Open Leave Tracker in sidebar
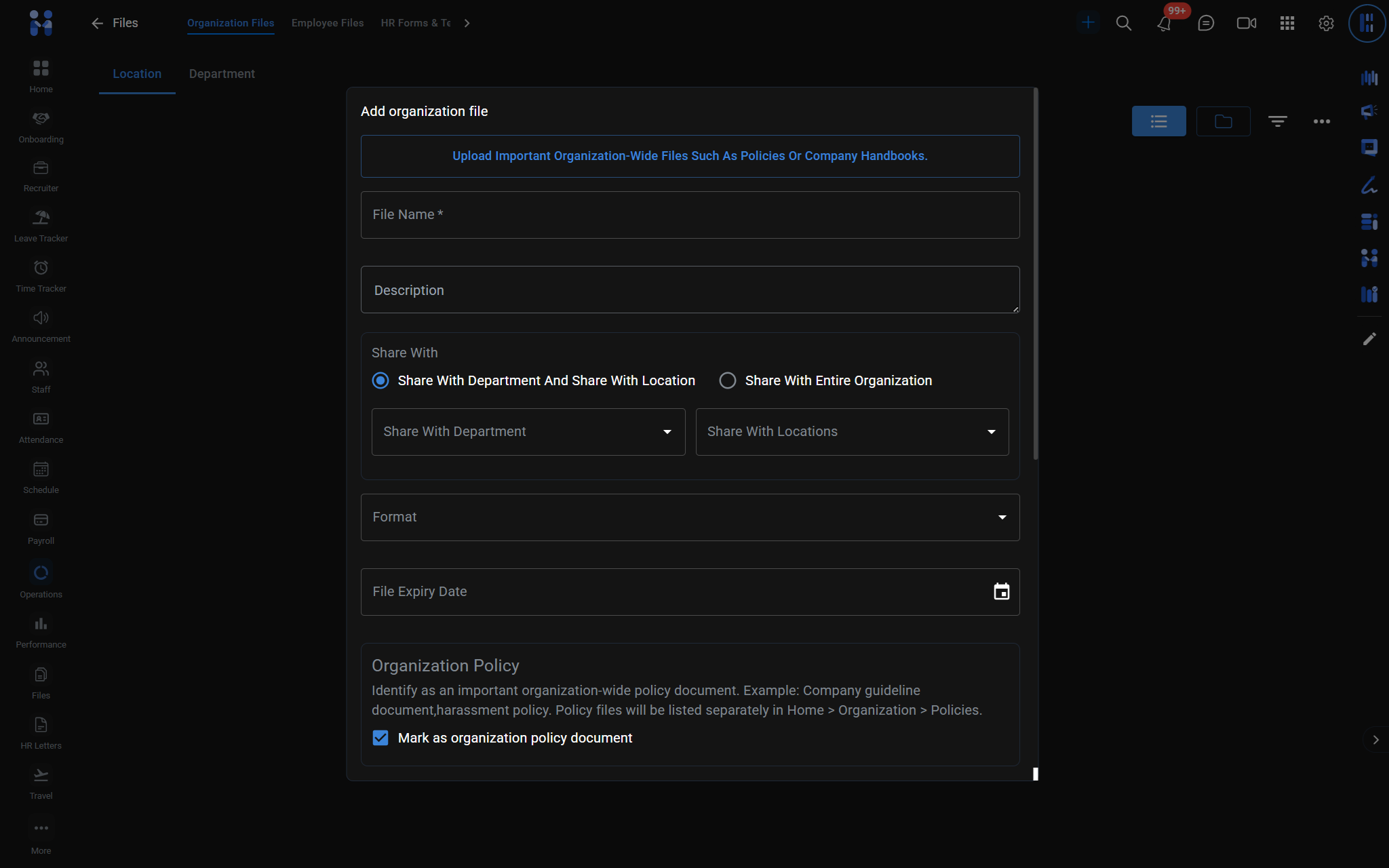Viewport: 1389px width, 868px height. coord(41,226)
